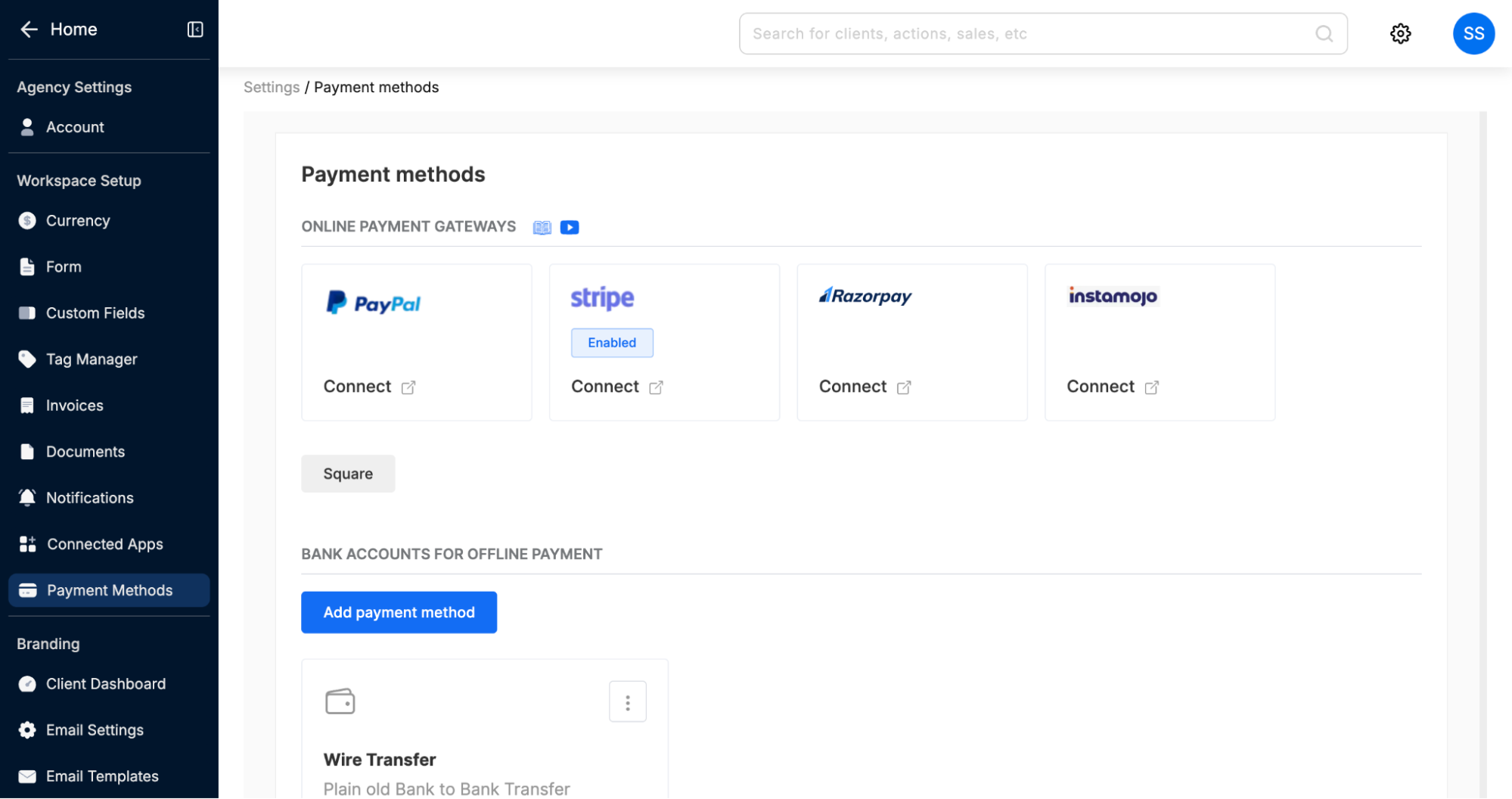Play the gateways video tutorial icon

(x=570, y=228)
